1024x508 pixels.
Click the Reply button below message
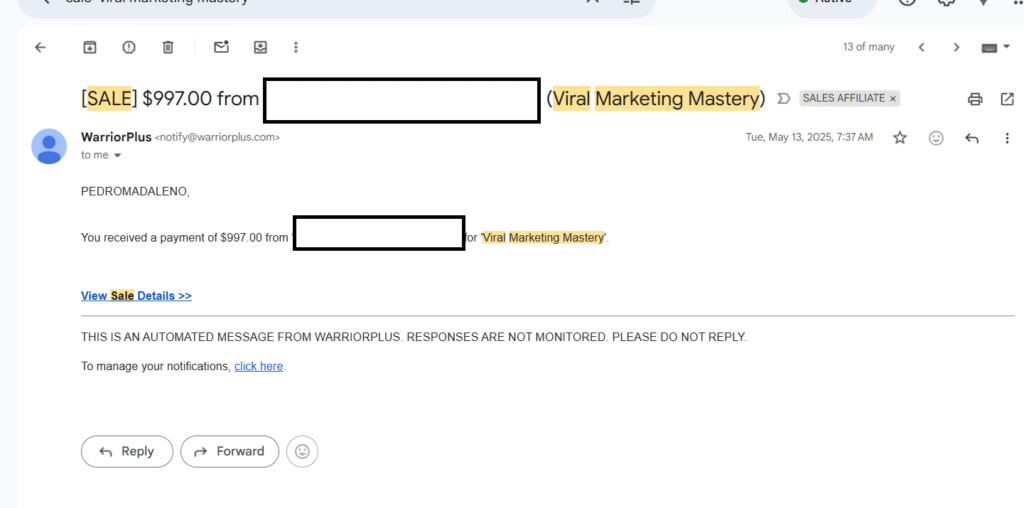coord(127,451)
